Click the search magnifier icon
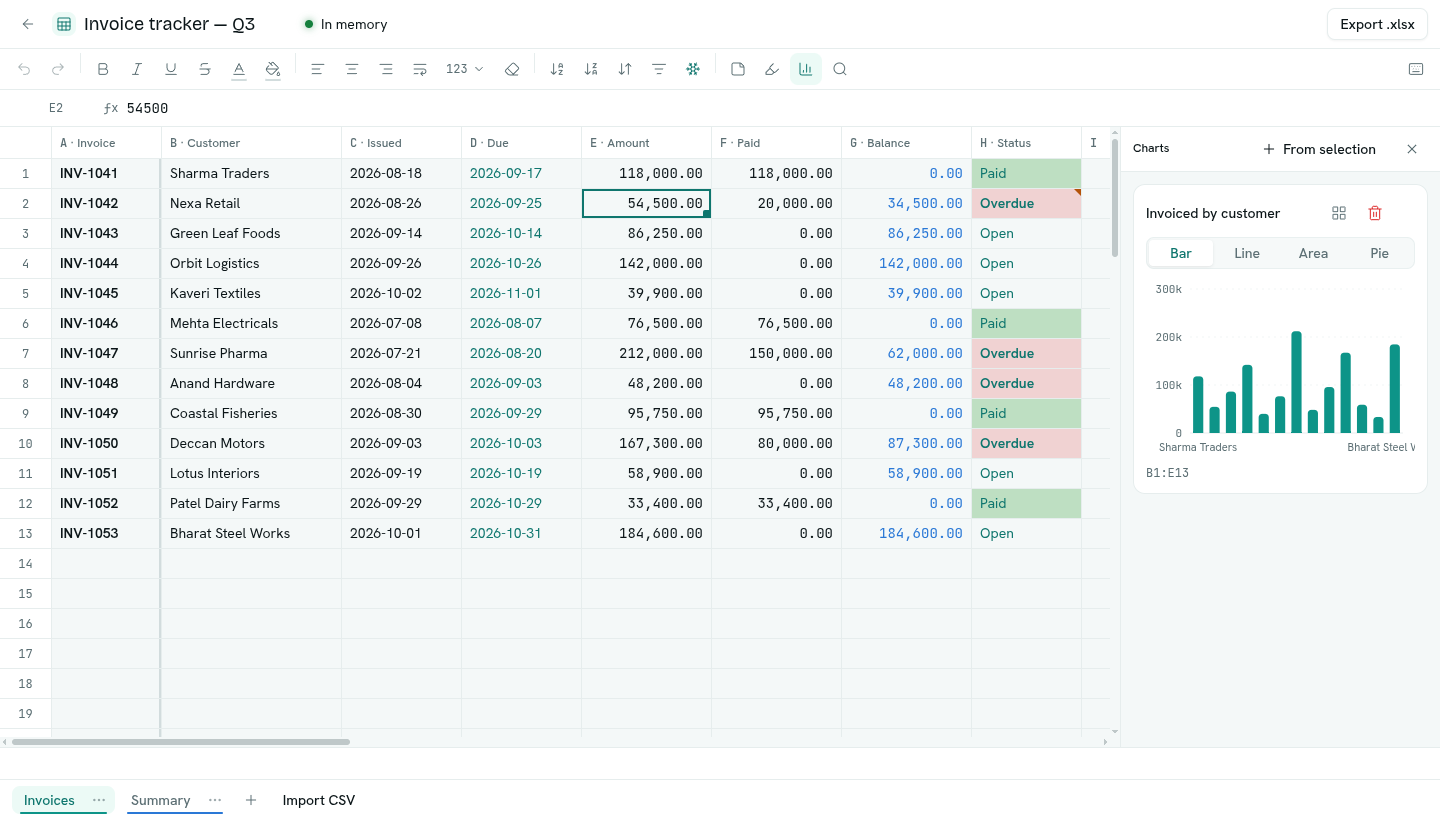This screenshot has height=820, width=1440. click(x=840, y=69)
